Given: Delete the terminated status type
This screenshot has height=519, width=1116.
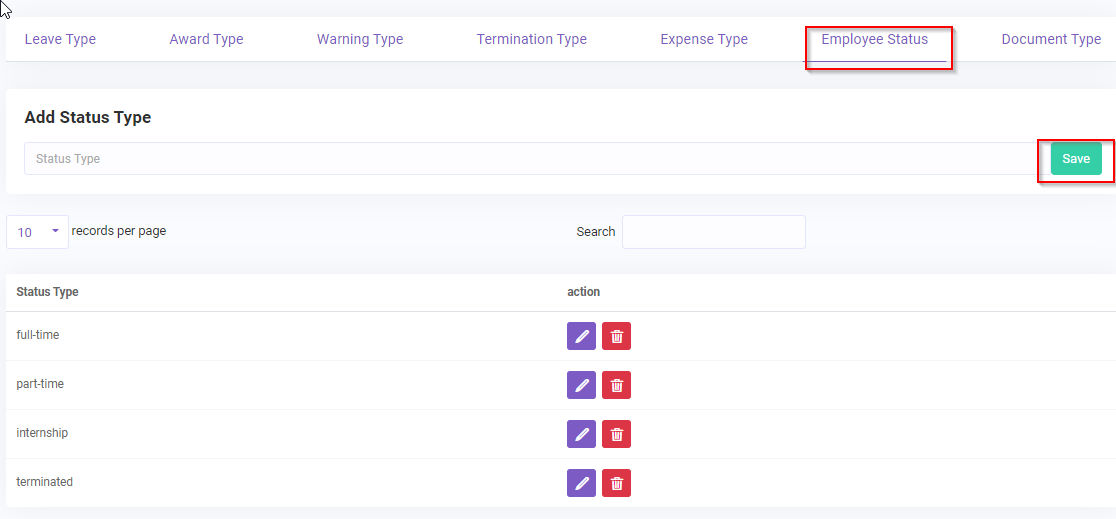Looking at the screenshot, I should click(x=616, y=483).
